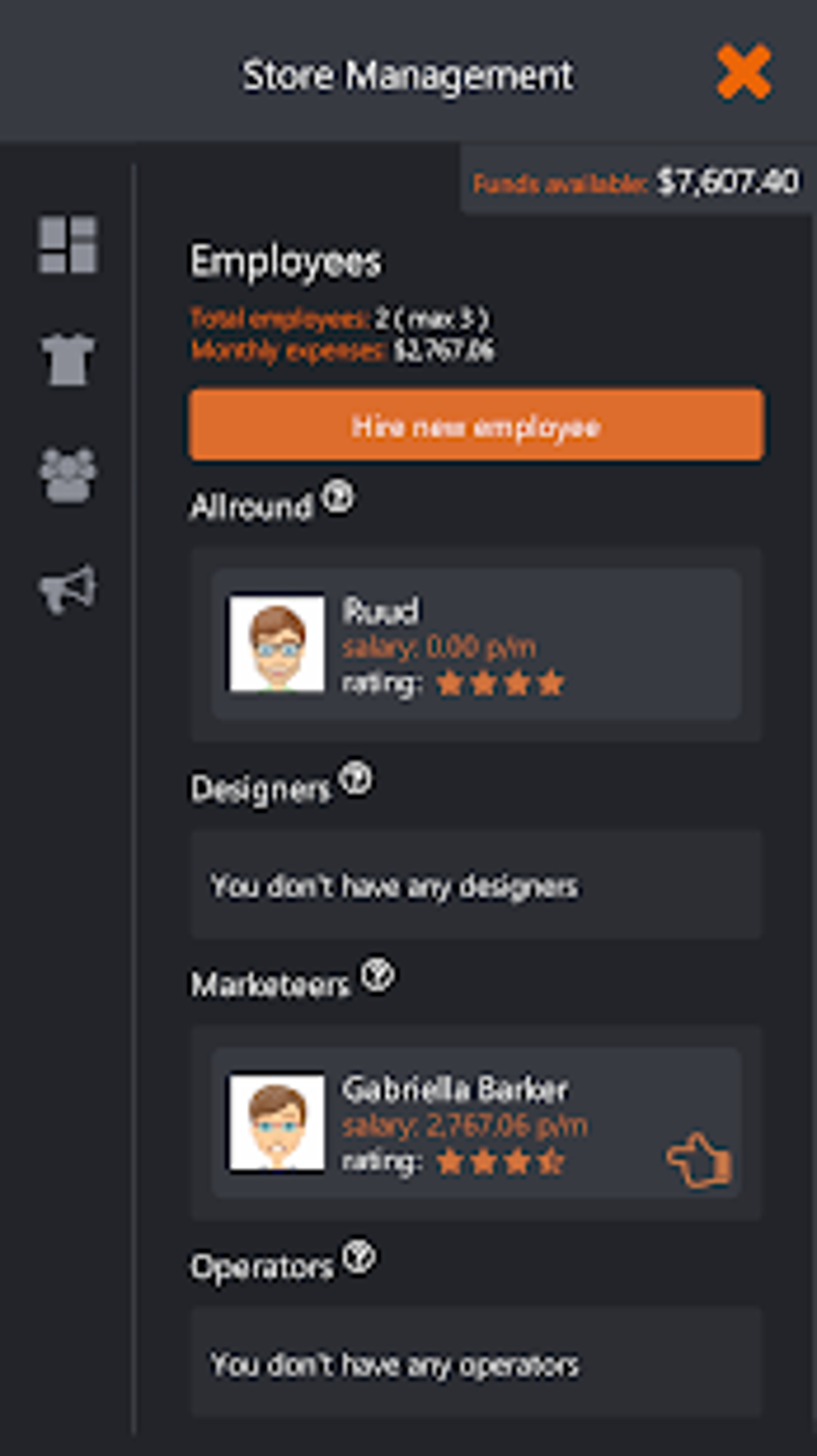Click Ruud's star rating
This screenshot has width=817, height=1456.
pyautogui.click(x=501, y=684)
